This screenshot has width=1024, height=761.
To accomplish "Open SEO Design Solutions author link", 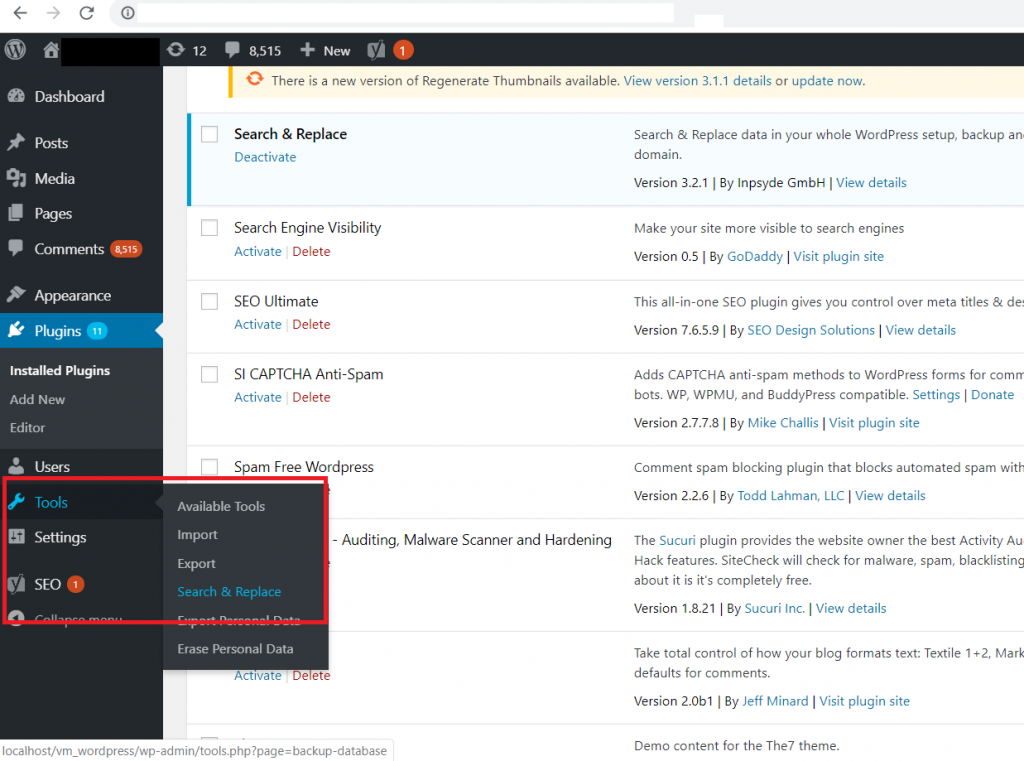I will (x=811, y=331).
